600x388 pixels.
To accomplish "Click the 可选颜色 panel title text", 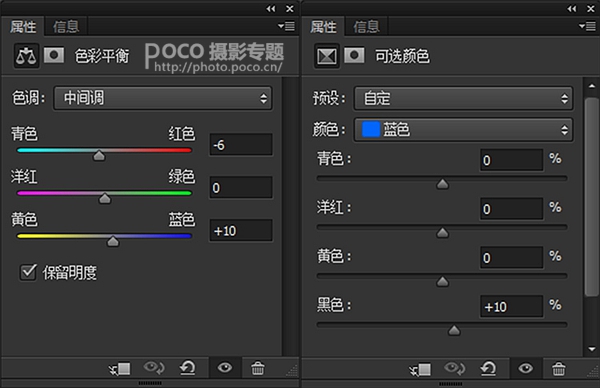I will [402, 56].
